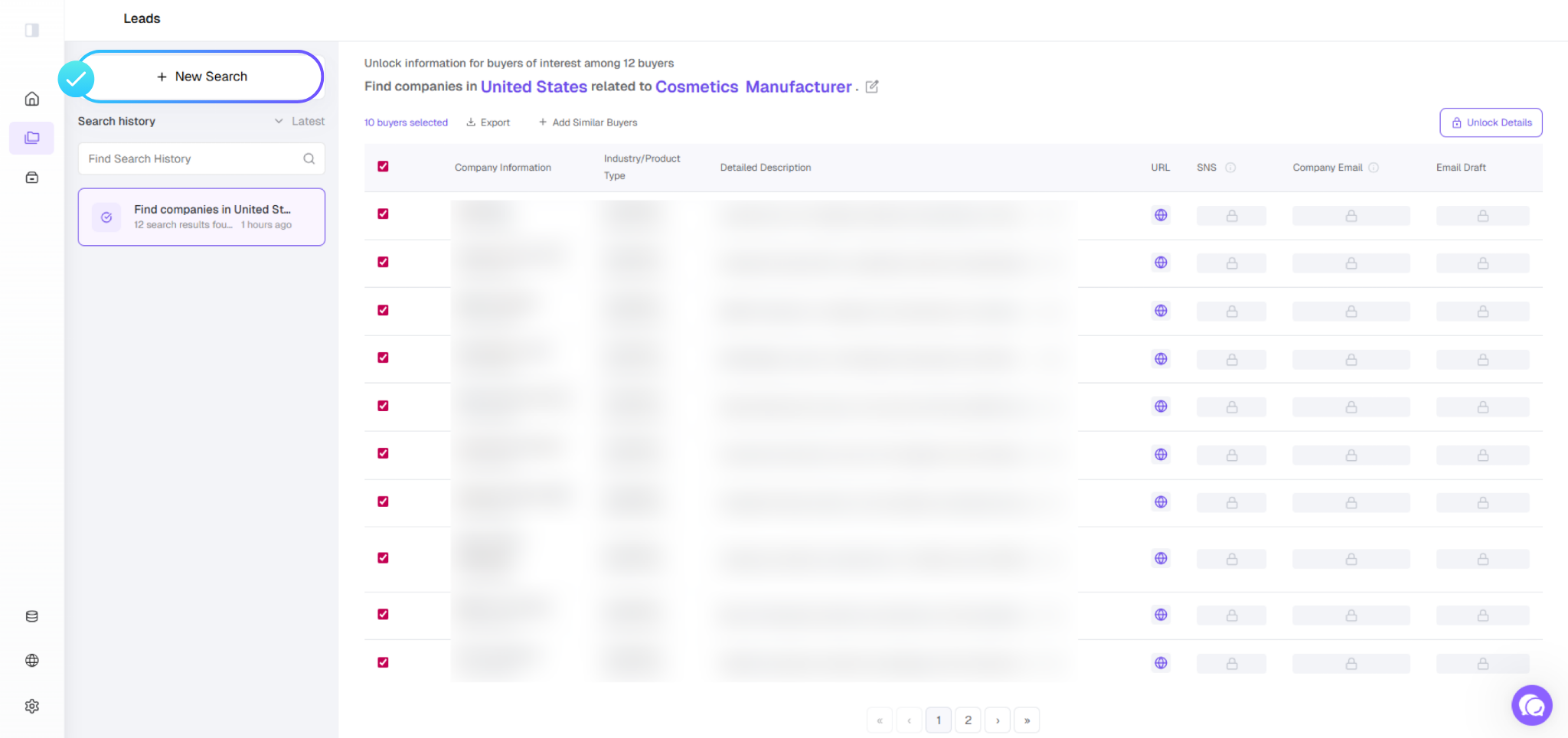Open URL globe icon in fifth row
Image resolution: width=1568 pixels, height=738 pixels.
point(1161,407)
